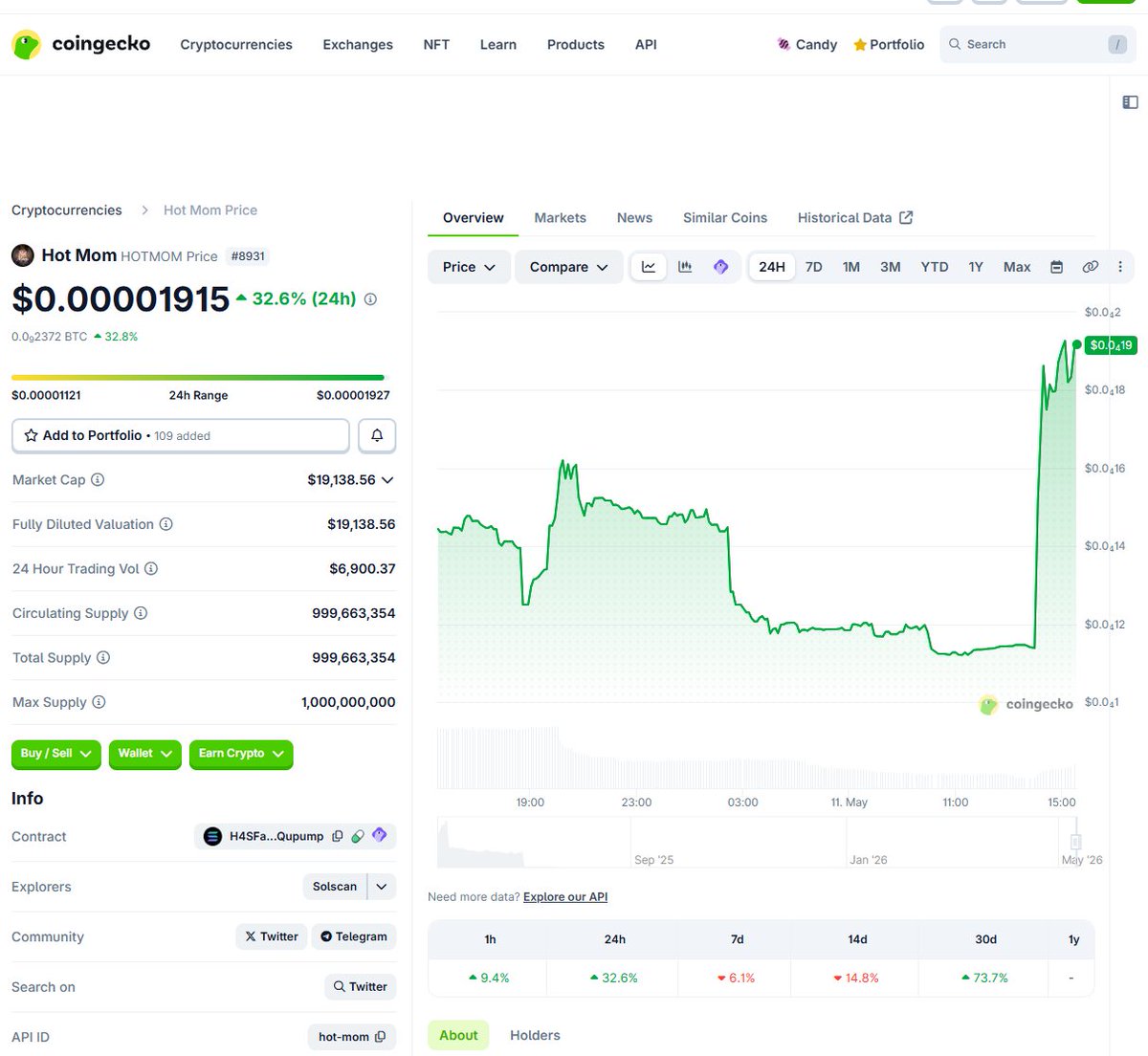Image resolution: width=1148 pixels, height=1056 pixels.
Task: Open the Products nav menu
Action: click(x=576, y=44)
